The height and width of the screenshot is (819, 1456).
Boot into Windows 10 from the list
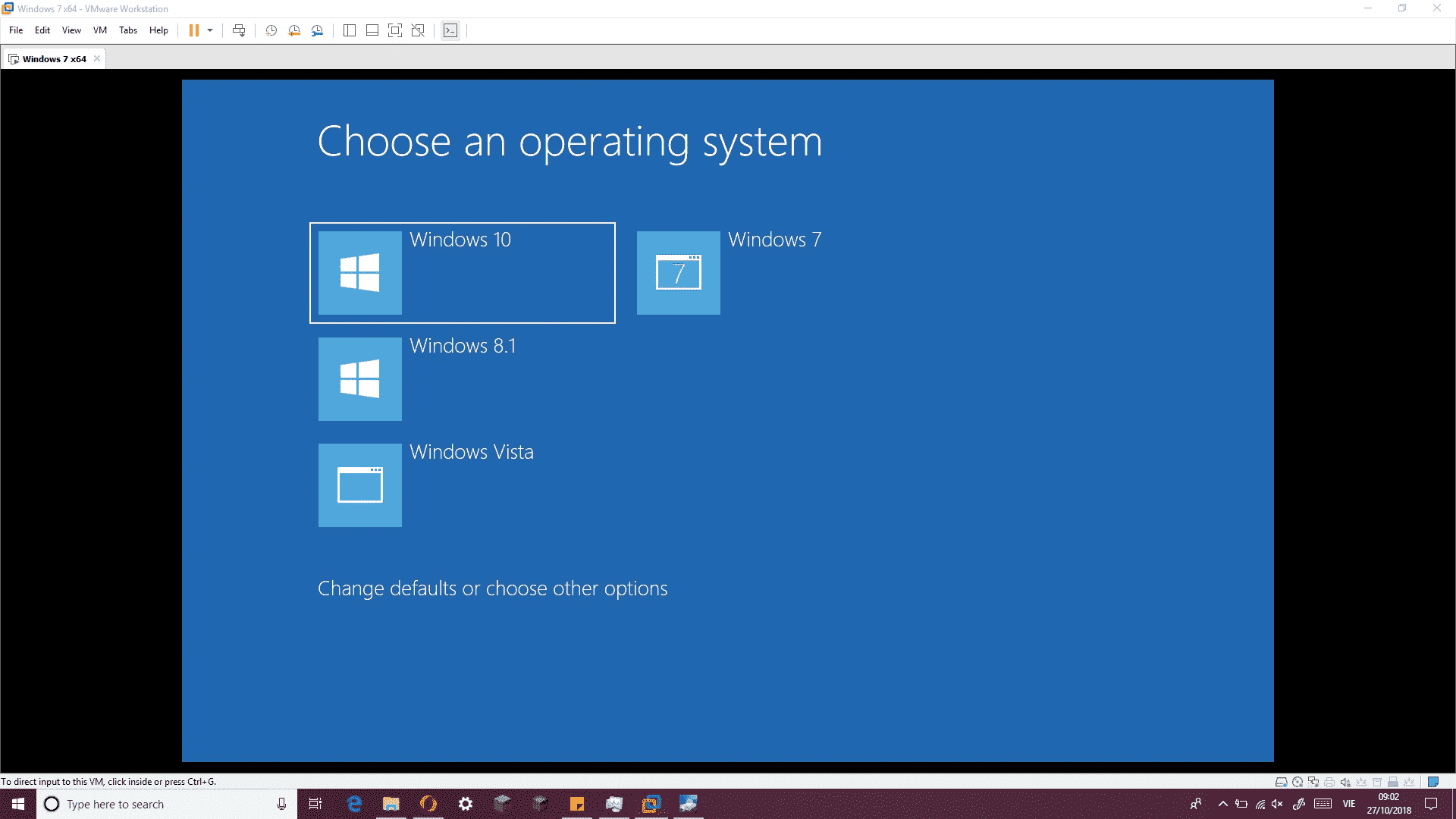click(x=463, y=273)
